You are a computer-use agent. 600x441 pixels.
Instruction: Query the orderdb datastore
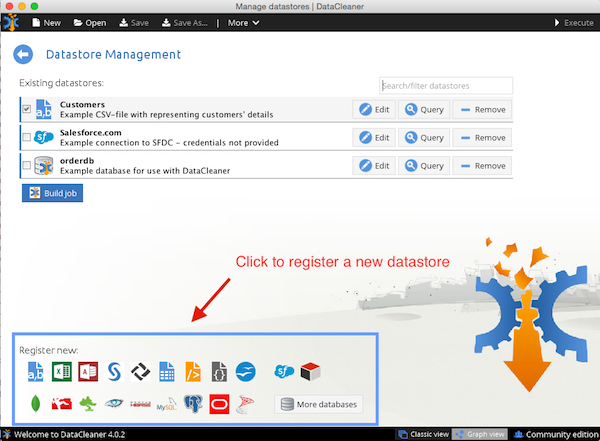coord(424,166)
